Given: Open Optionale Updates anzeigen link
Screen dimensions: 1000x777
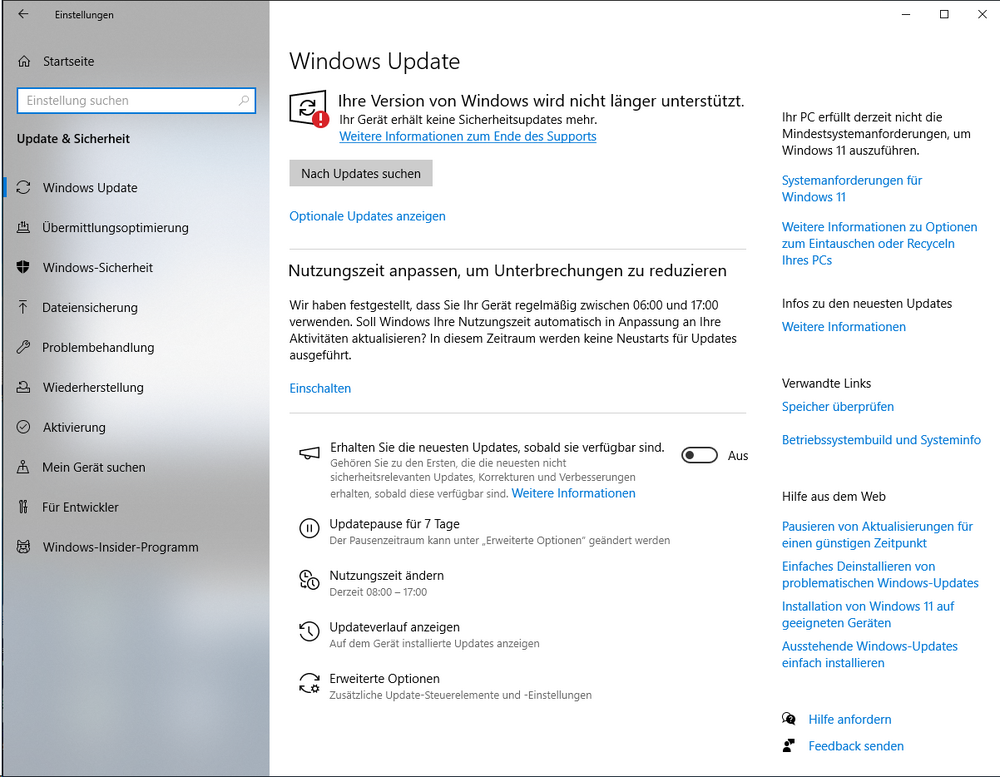Looking at the screenshot, I should (x=367, y=216).
